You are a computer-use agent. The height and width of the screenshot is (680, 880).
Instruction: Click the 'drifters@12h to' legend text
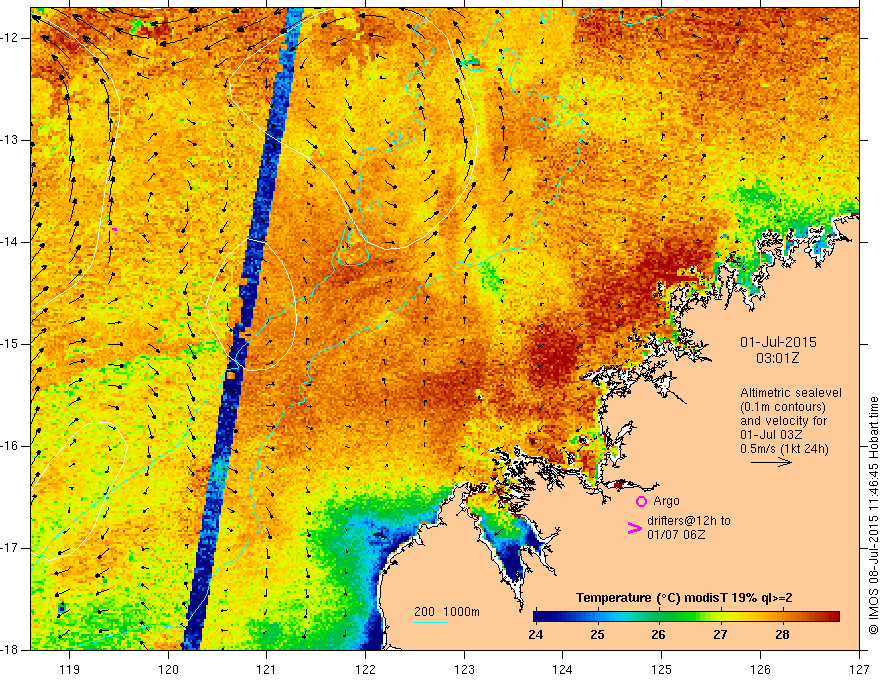689,521
